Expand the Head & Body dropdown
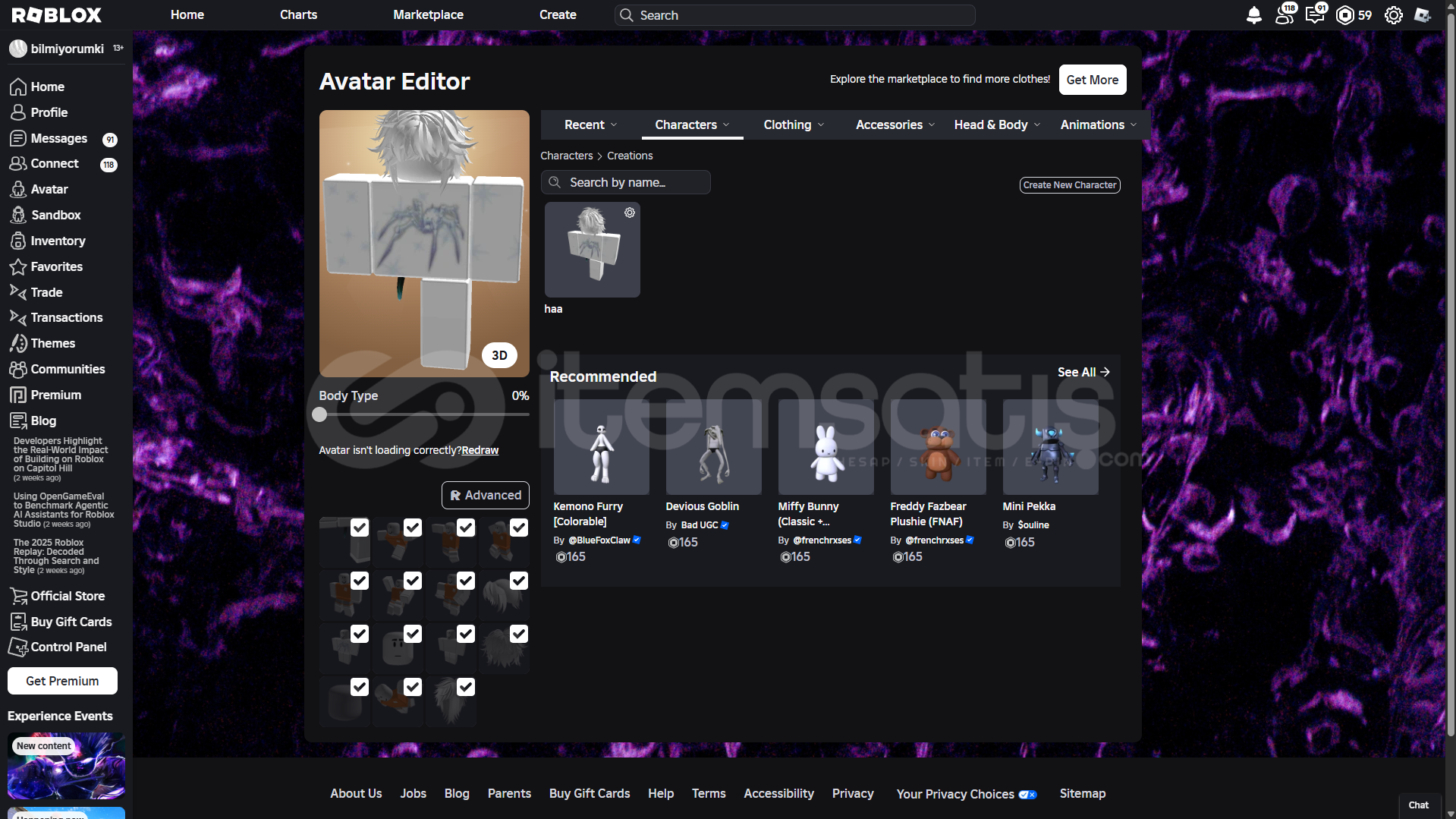 (996, 124)
